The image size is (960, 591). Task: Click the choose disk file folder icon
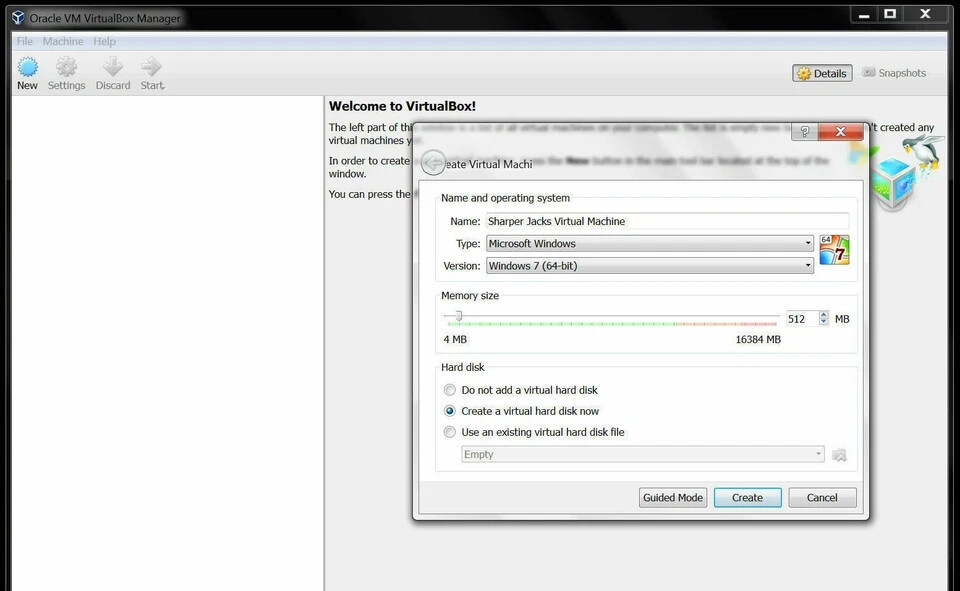[x=839, y=455]
